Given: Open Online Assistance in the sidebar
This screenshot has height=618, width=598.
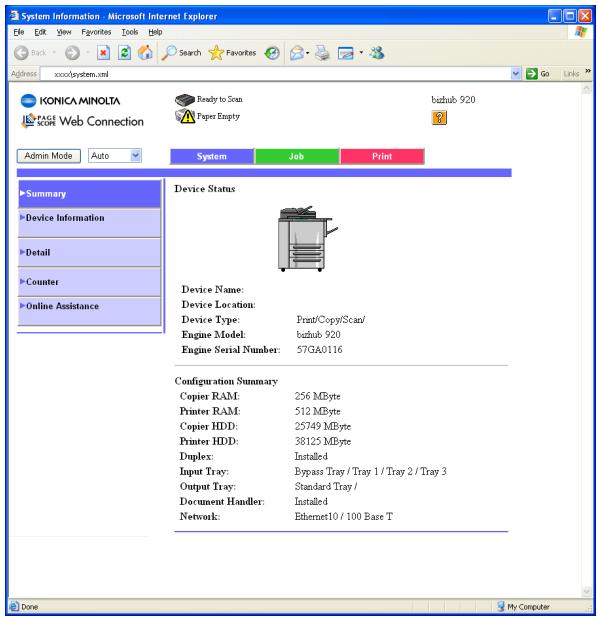Looking at the screenshot, I should [x=89, y=311].
